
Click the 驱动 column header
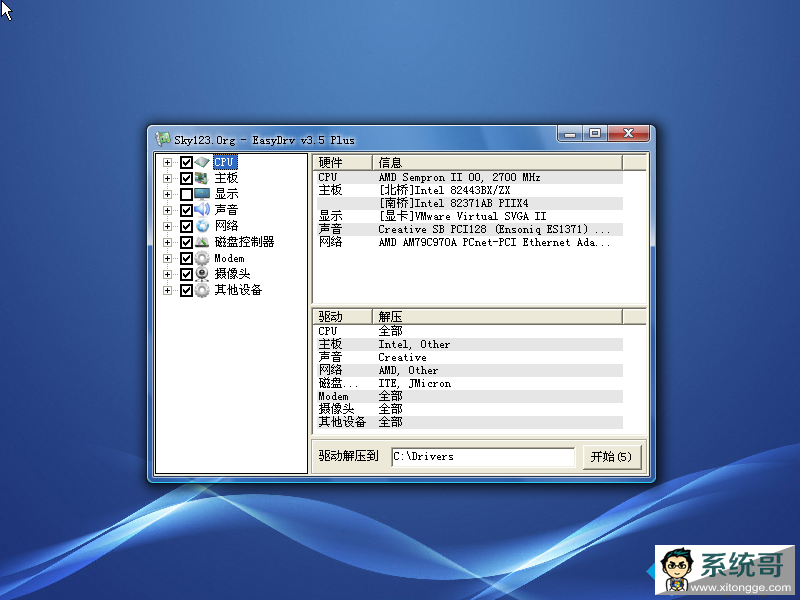pyautogui.click(x=342, y=317)
